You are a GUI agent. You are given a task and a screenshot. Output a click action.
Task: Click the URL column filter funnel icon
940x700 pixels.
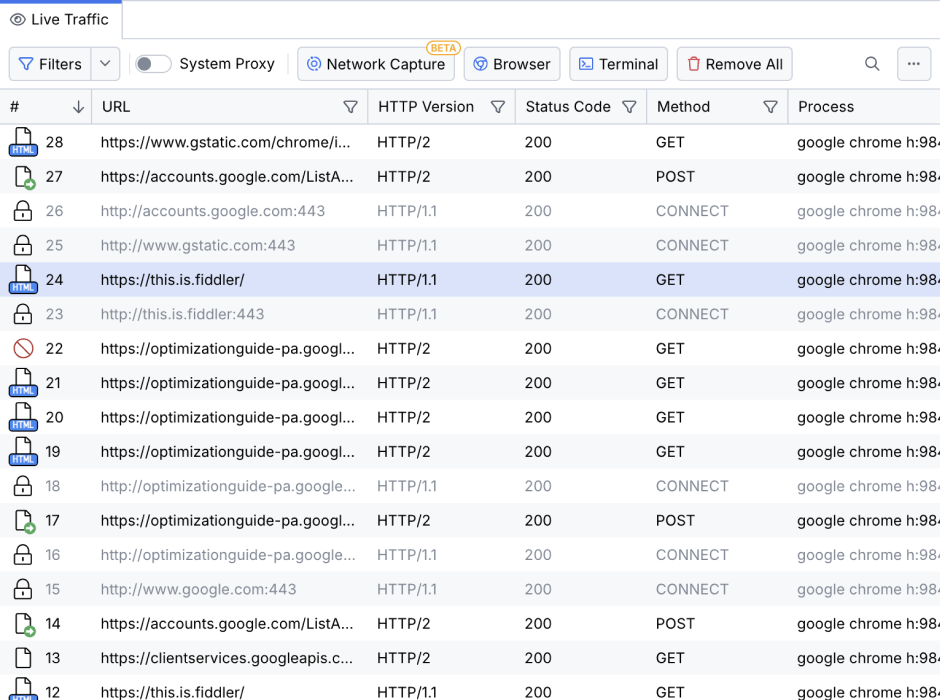click(x=350, y=107)
